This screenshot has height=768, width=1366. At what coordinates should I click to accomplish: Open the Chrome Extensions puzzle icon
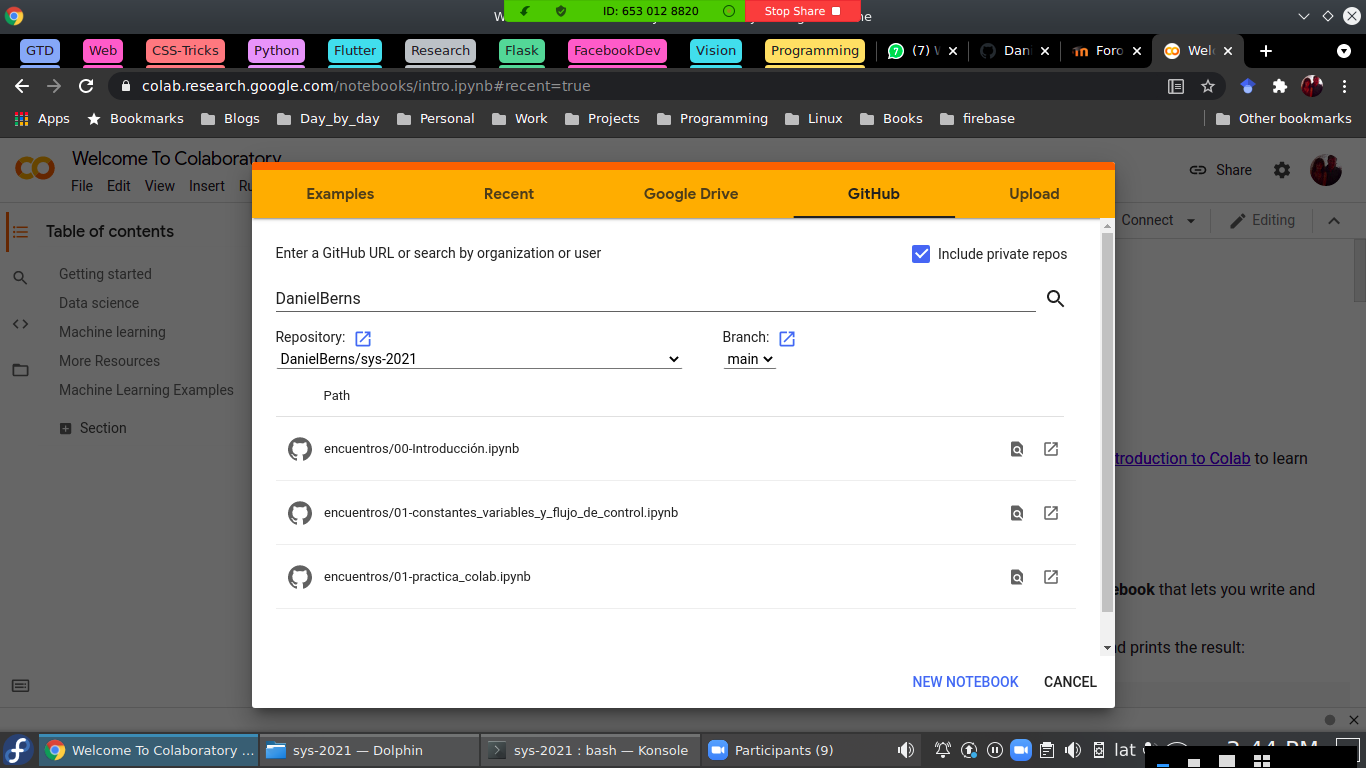tap(1279, 86)
